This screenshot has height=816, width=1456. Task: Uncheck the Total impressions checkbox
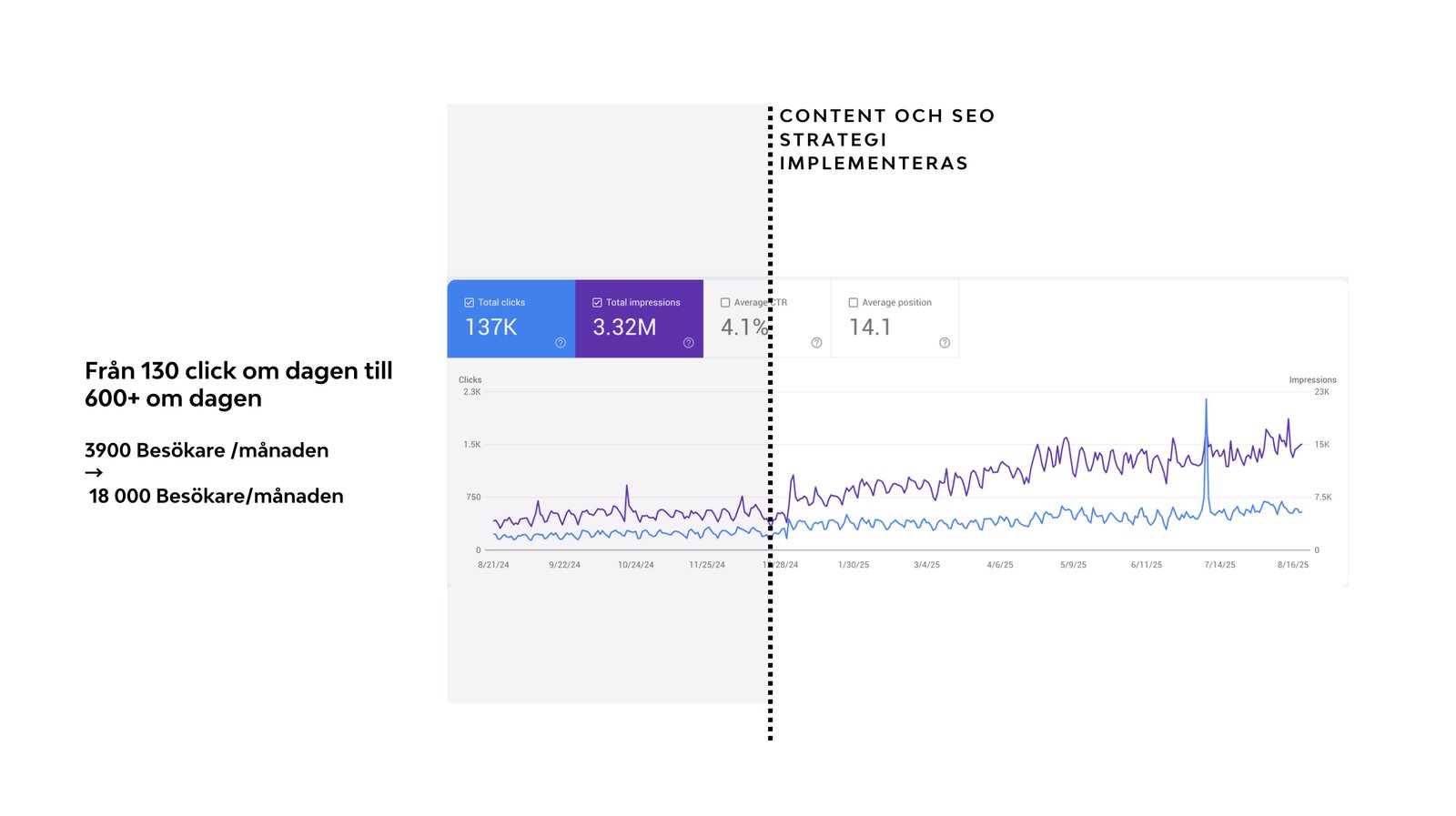[x=597, y=303]
